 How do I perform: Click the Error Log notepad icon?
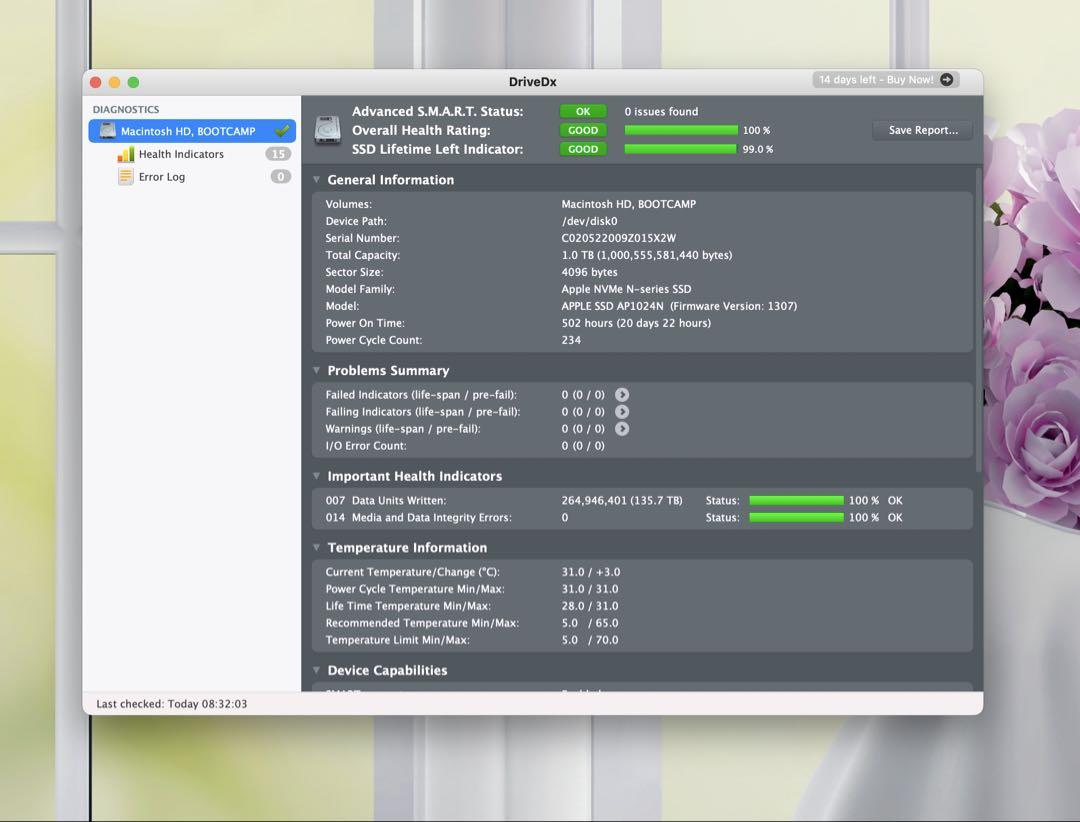(125, 177)
